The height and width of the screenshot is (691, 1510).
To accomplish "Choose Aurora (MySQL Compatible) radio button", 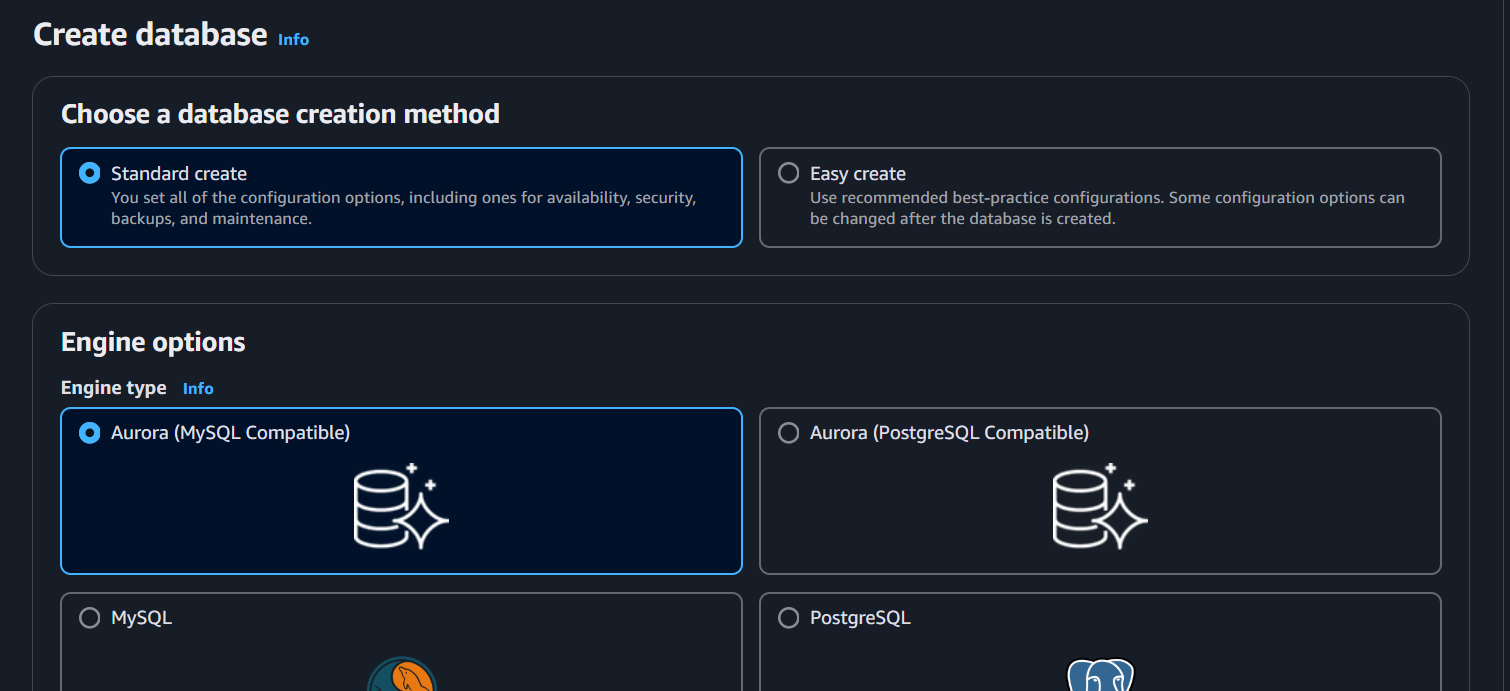I will coord(90,433).
